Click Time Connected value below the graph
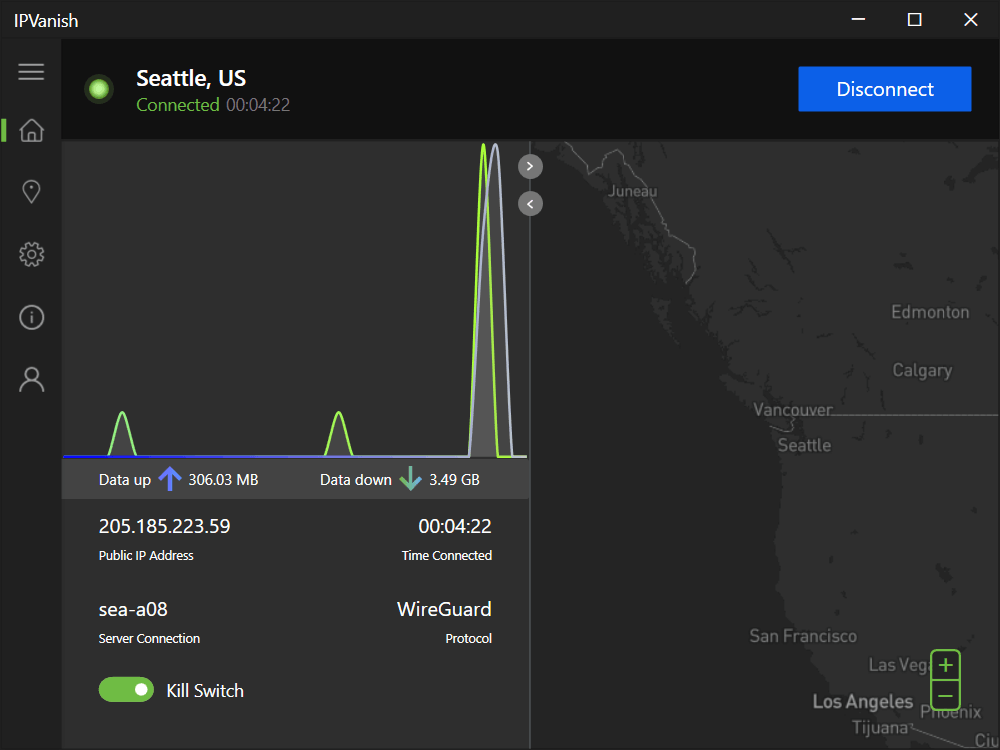 click(455, 526)
